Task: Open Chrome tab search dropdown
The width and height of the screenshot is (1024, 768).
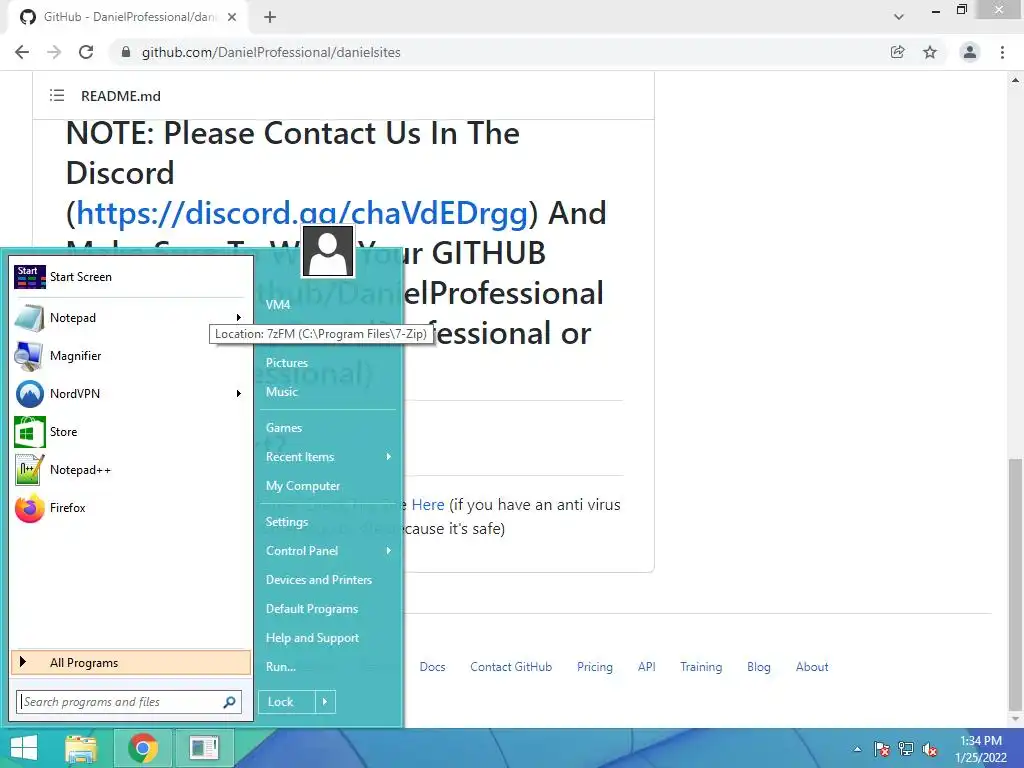Action: (899, 17)
